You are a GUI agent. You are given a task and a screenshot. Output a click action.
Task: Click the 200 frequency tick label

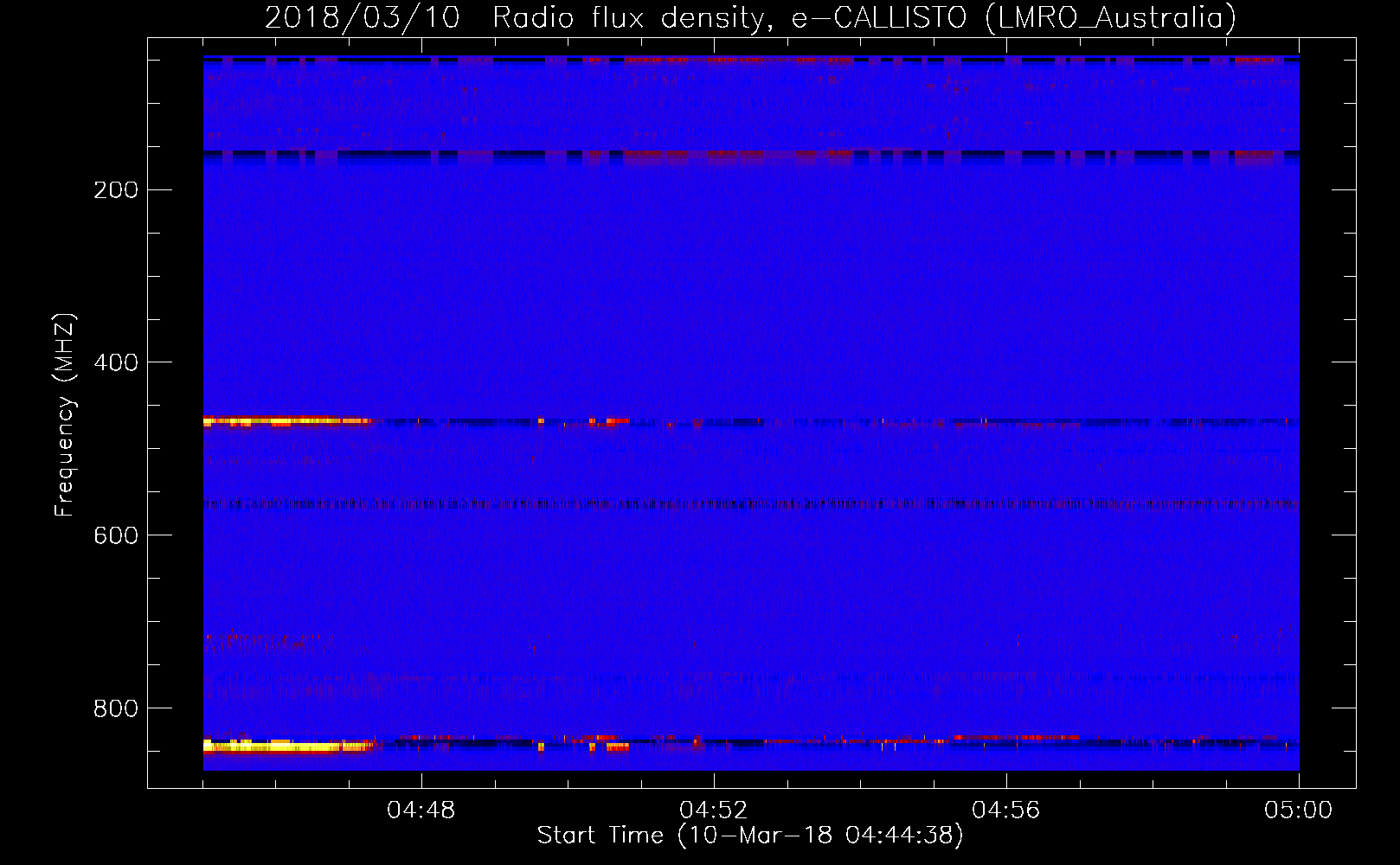coord(116,189)
